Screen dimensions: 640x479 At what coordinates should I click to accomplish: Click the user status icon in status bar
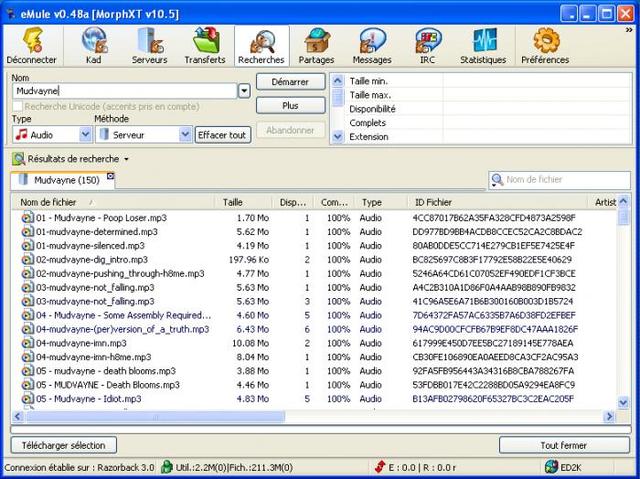167,467
